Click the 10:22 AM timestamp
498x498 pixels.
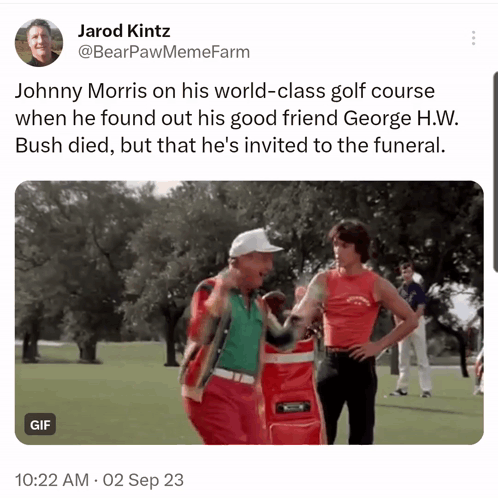[52, 480]
